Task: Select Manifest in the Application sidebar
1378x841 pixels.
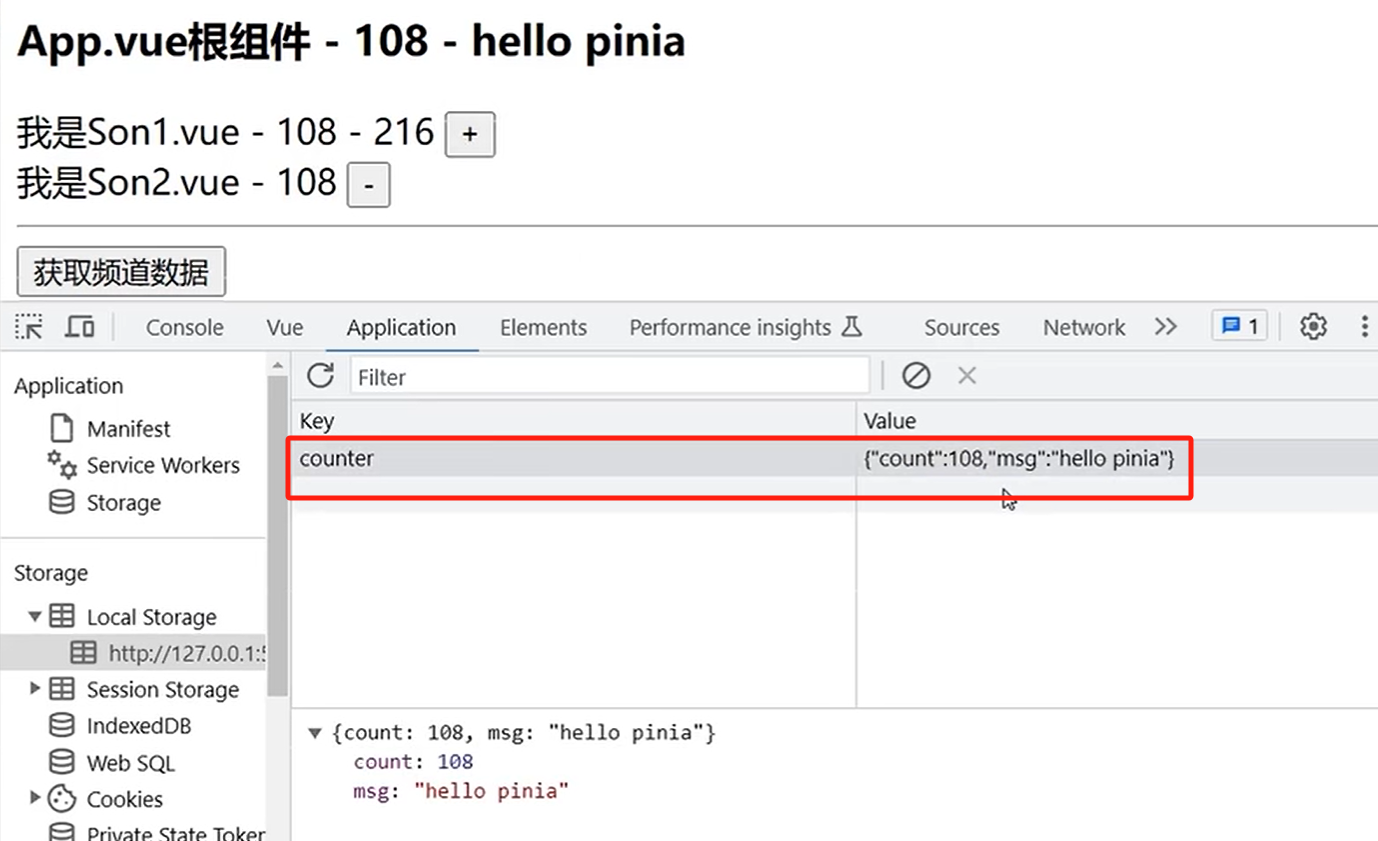Action: tap(128, 429)
